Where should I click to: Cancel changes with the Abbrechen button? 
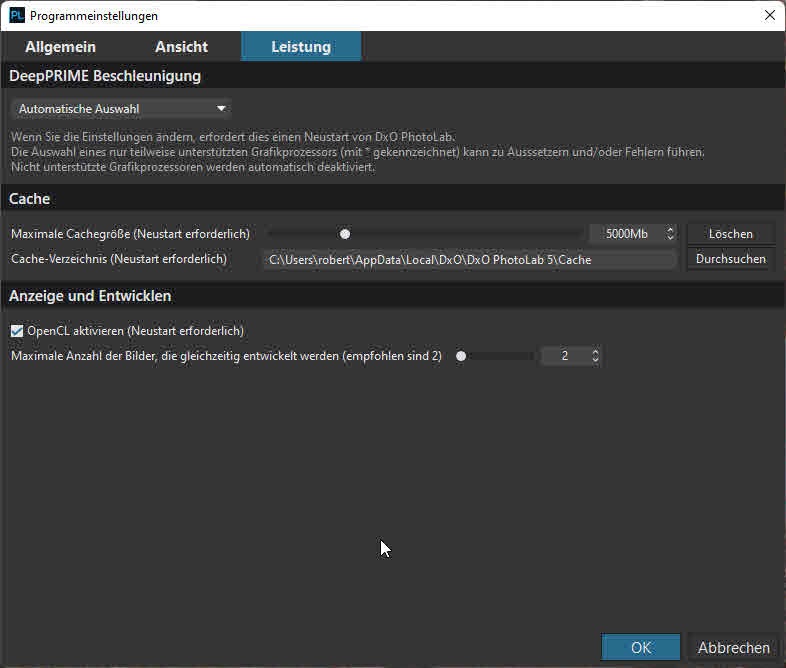click(734, 648)
